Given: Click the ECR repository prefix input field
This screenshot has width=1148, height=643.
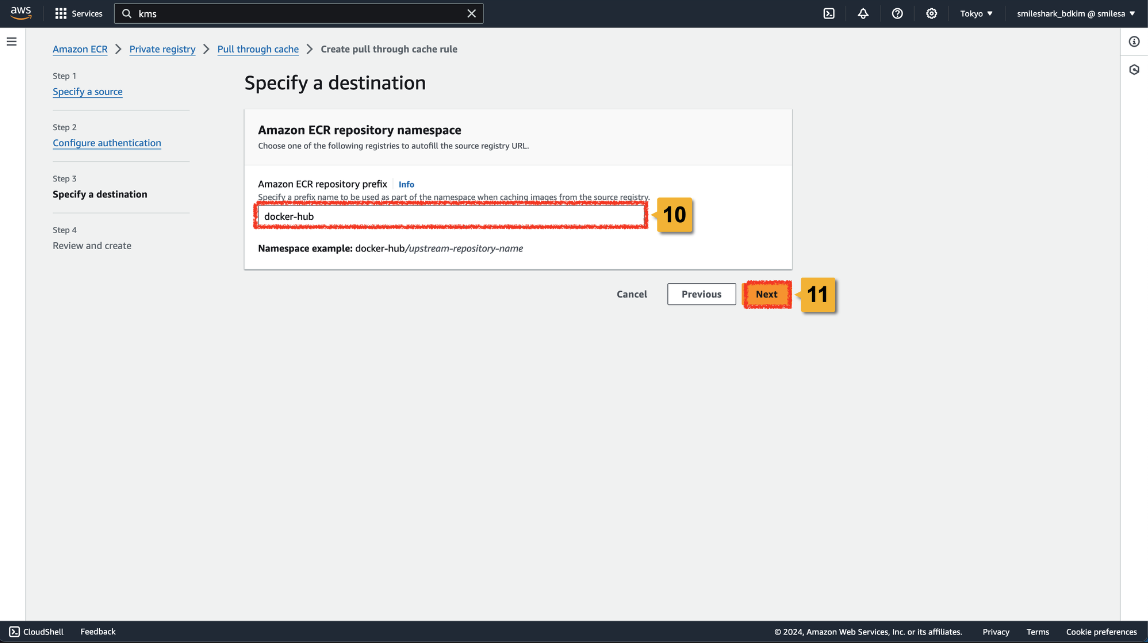Looking at the screenshot, I should [x=450, y=216].
